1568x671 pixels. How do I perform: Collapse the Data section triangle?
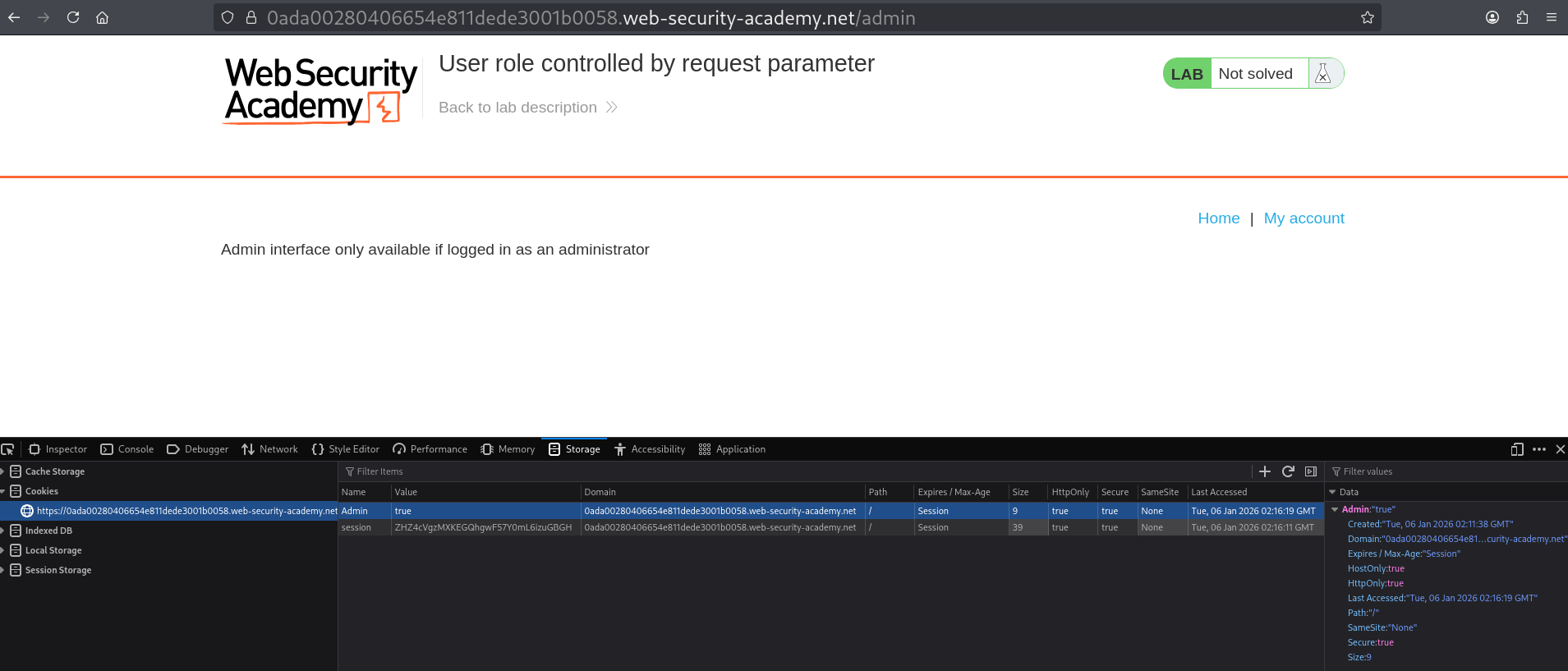(x=1333, y=492)
